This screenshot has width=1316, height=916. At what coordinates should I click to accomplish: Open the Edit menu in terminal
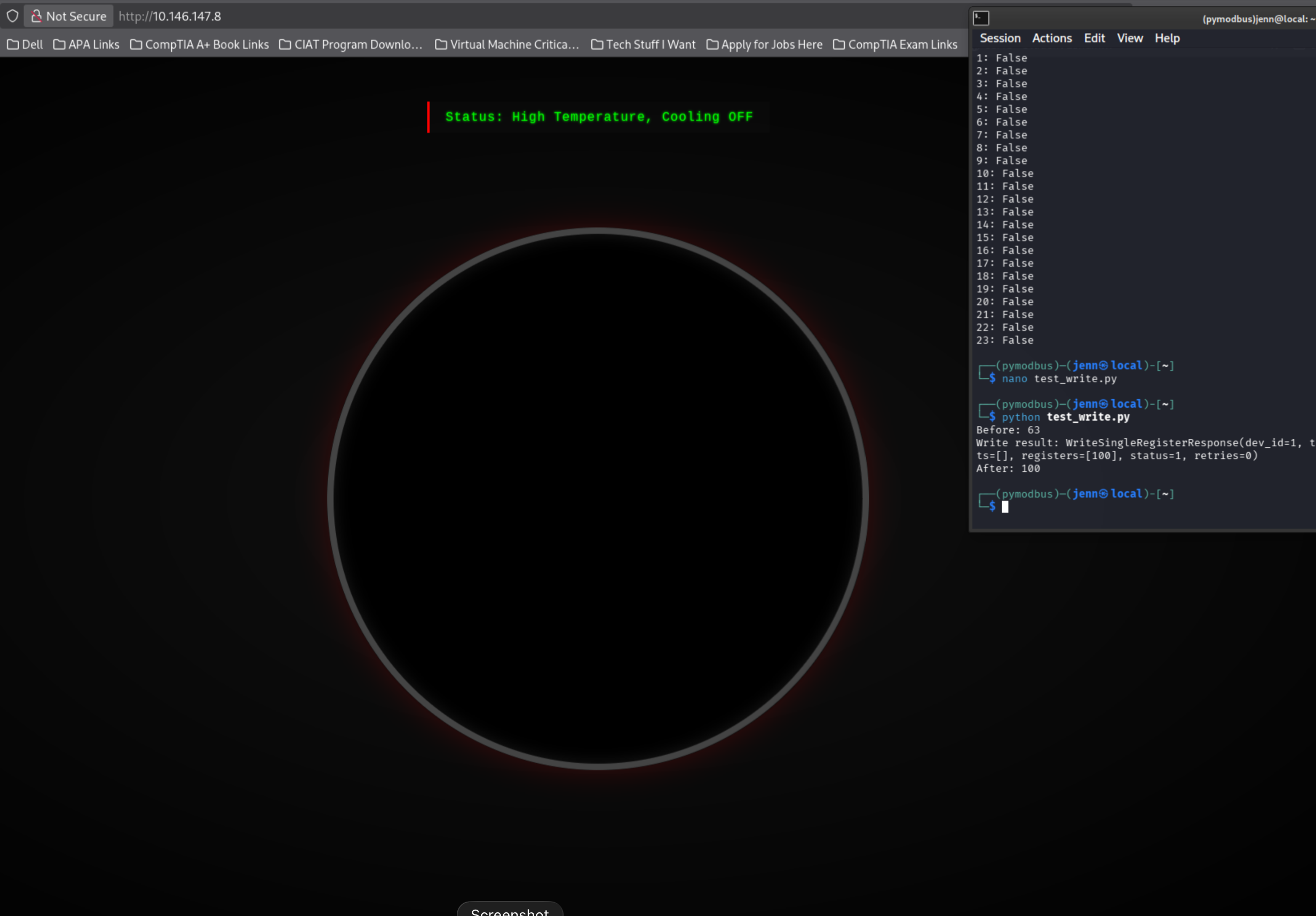(1094, 38)
